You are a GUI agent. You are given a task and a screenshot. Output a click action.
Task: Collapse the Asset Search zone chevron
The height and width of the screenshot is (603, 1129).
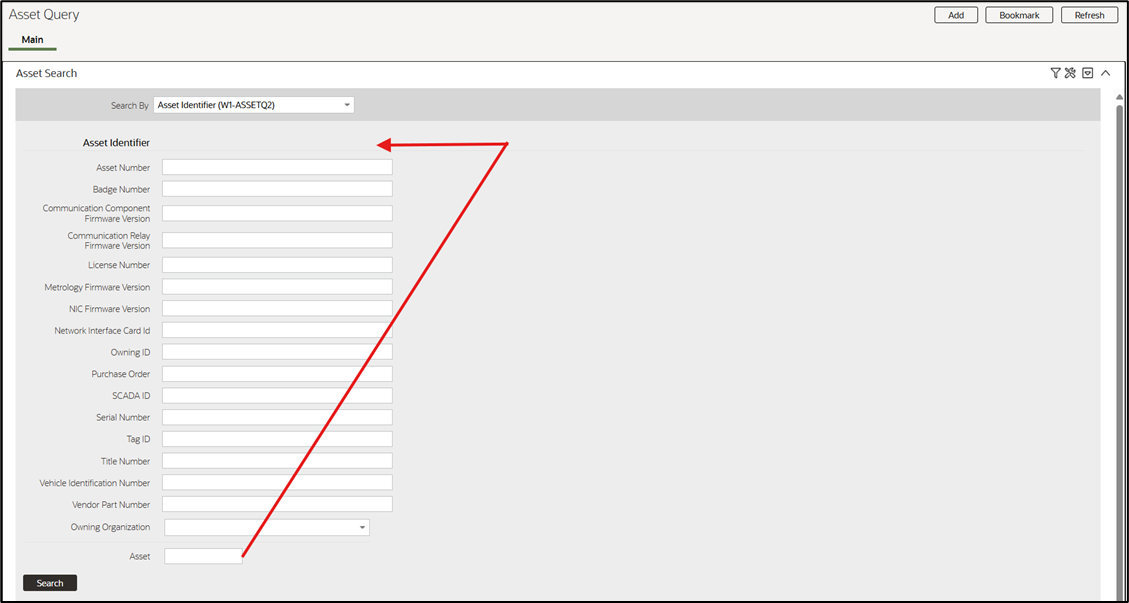coord(1106,73)
